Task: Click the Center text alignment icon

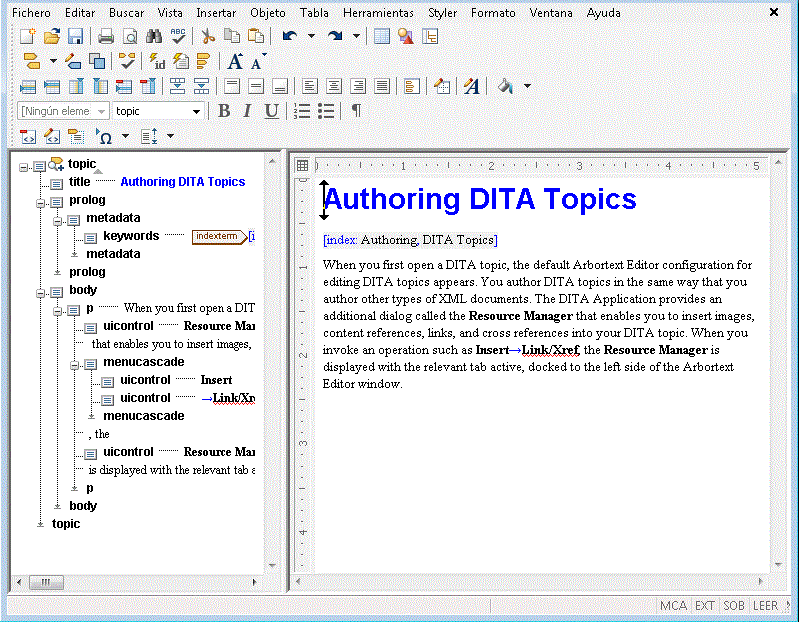Action: pyautogui.click(x=334, y=86)
